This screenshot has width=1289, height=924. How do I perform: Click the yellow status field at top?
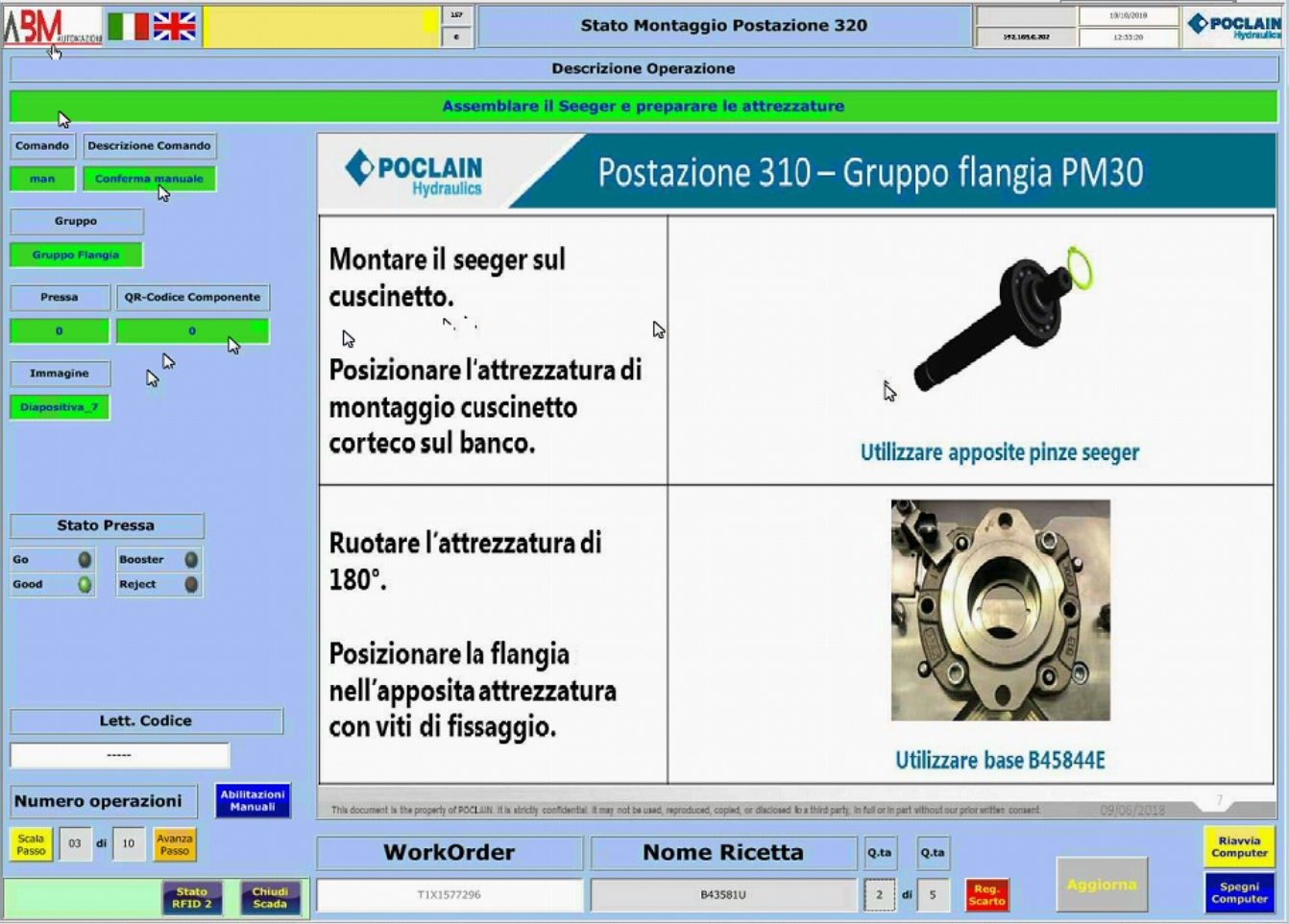[x=321, y=27]
